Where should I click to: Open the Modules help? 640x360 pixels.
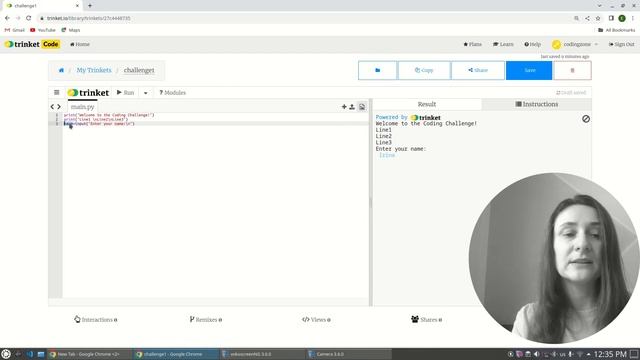pyautogui.click(x=172, y=93)
